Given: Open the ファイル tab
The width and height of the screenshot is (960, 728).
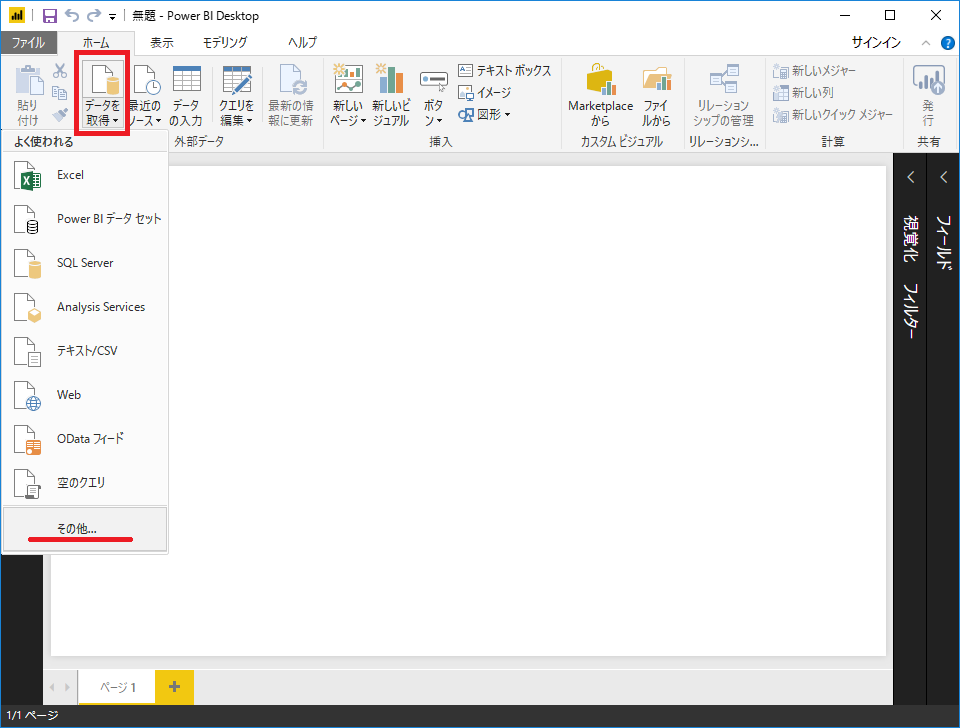Looking at the screenshot, I should (28, 42).
